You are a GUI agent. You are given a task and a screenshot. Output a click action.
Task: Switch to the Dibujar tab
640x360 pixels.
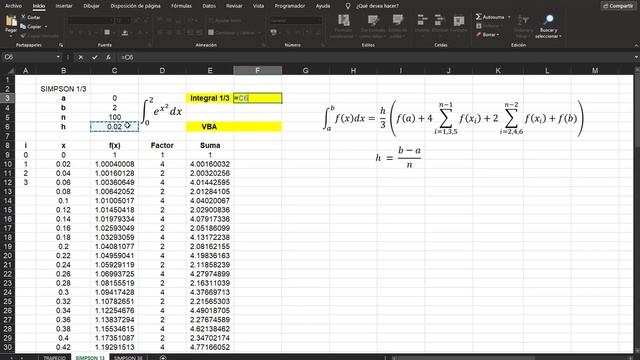[91, 6]
